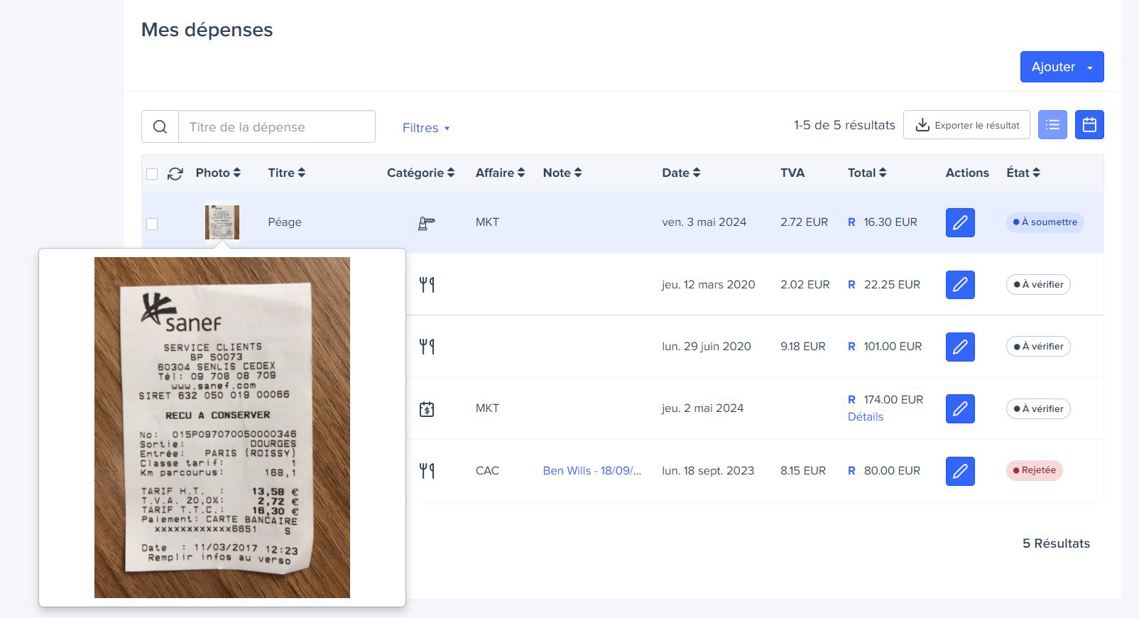Screen dimensions: 1139x618
Task: Expand the Filtres dropdown
Action: click(426, 128)
